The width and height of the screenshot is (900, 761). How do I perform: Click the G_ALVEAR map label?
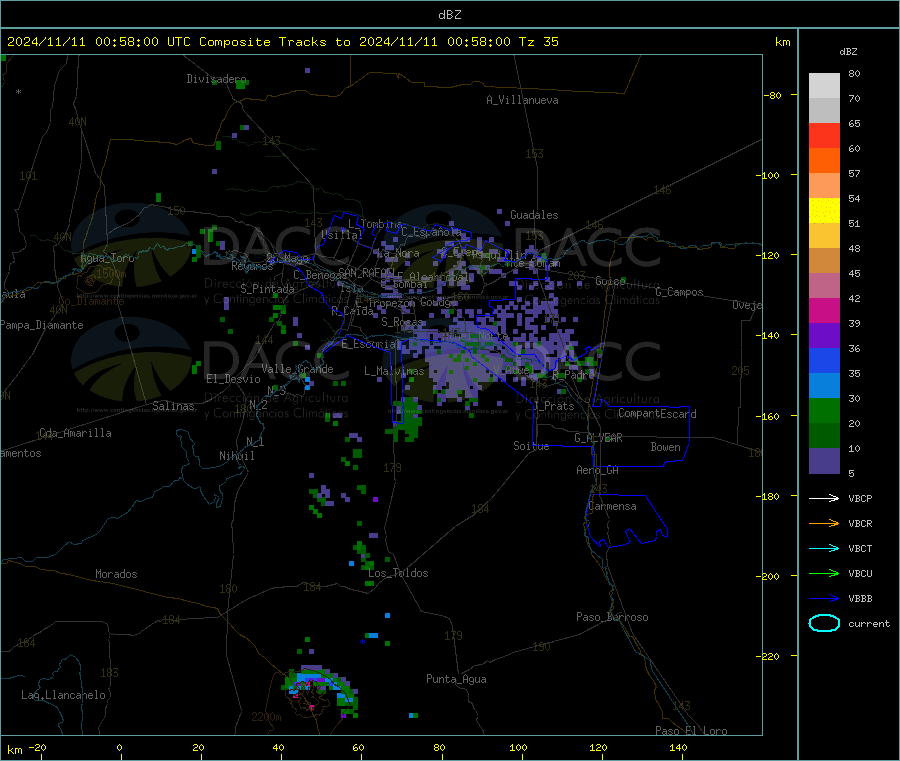pos(598,438)
